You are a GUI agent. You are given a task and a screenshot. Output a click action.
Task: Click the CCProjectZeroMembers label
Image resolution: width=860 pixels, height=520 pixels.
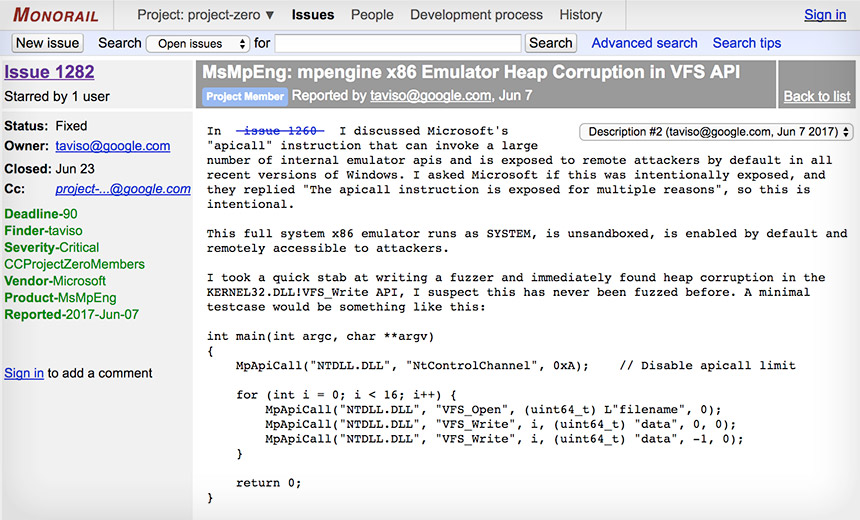(75, 264)
